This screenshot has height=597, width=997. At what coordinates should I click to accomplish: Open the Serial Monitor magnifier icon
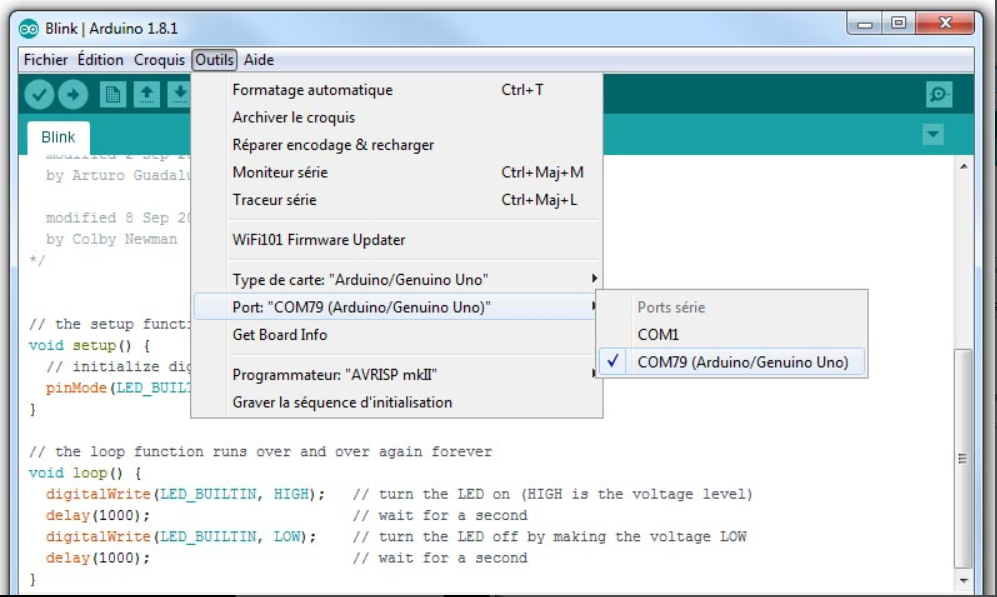point(939,94)
